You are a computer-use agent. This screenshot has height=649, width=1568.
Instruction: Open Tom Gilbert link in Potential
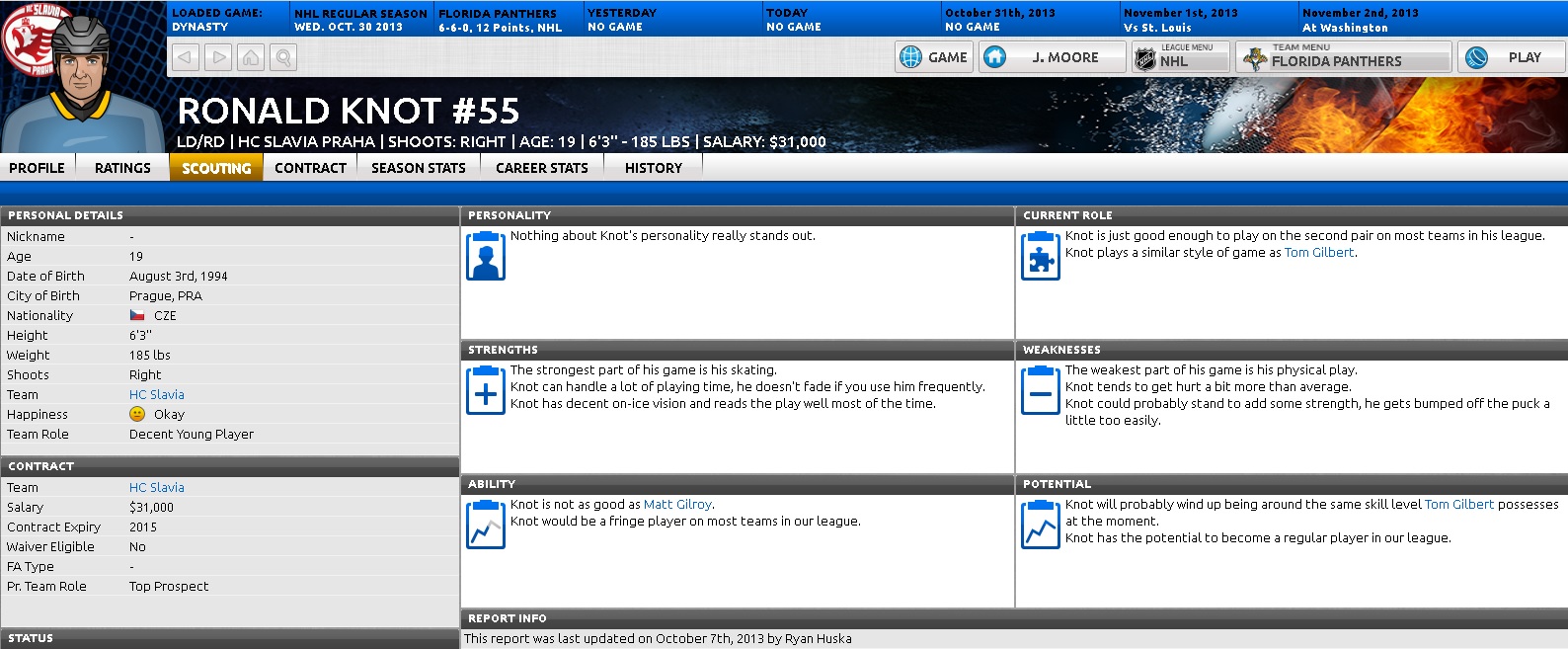click(x=1459, y=504)
